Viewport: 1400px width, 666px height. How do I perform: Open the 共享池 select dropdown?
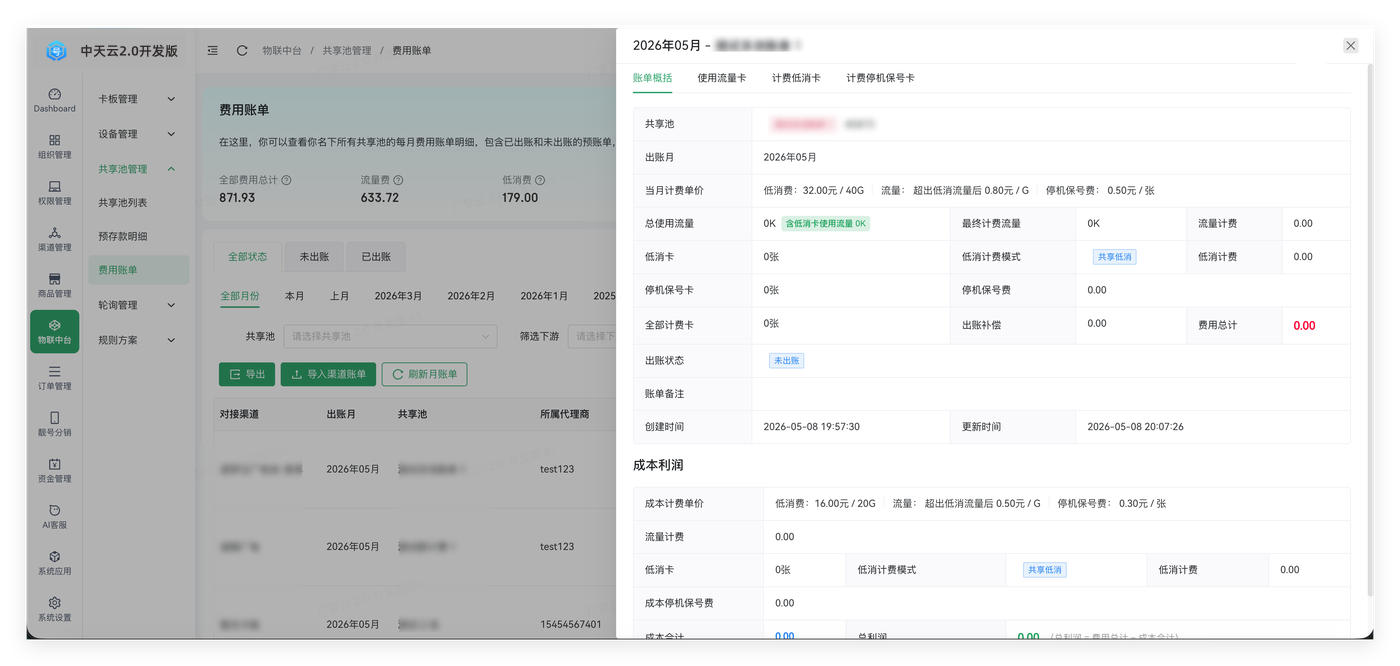point(390,336)
